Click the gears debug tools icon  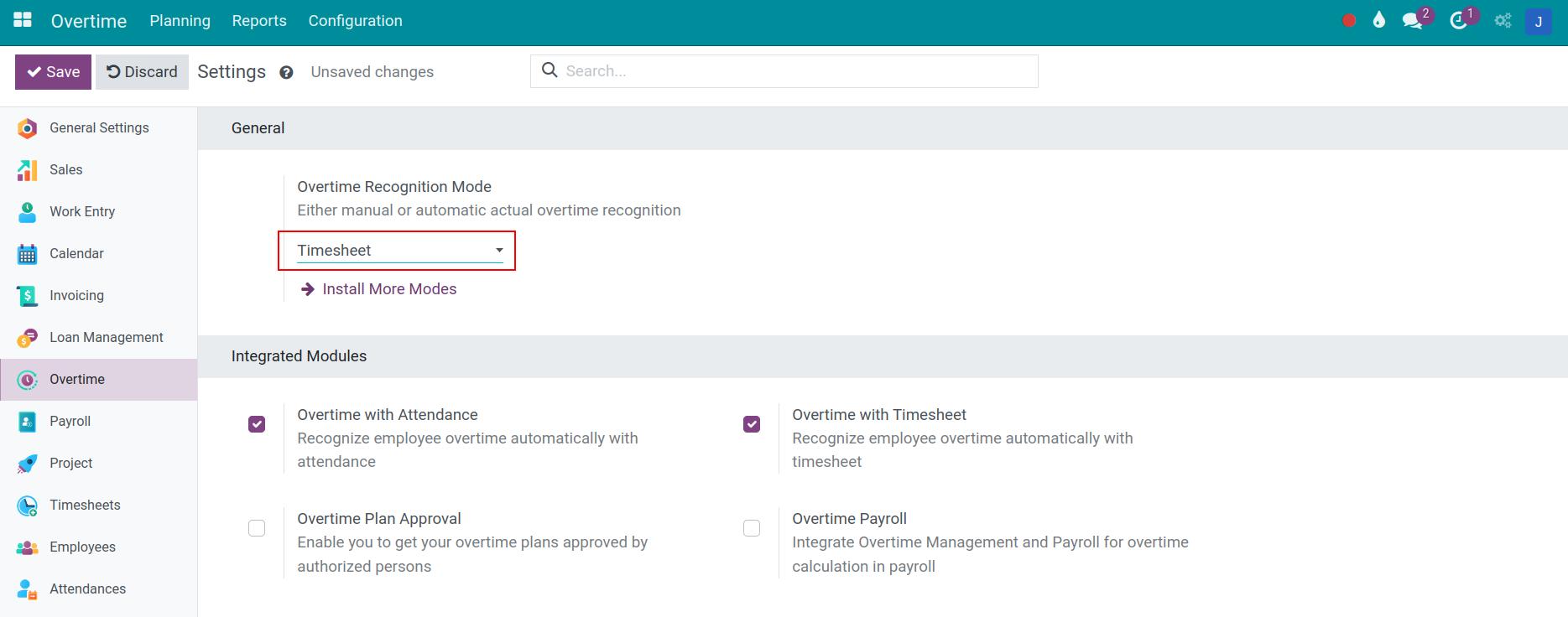pos(1503,21)
